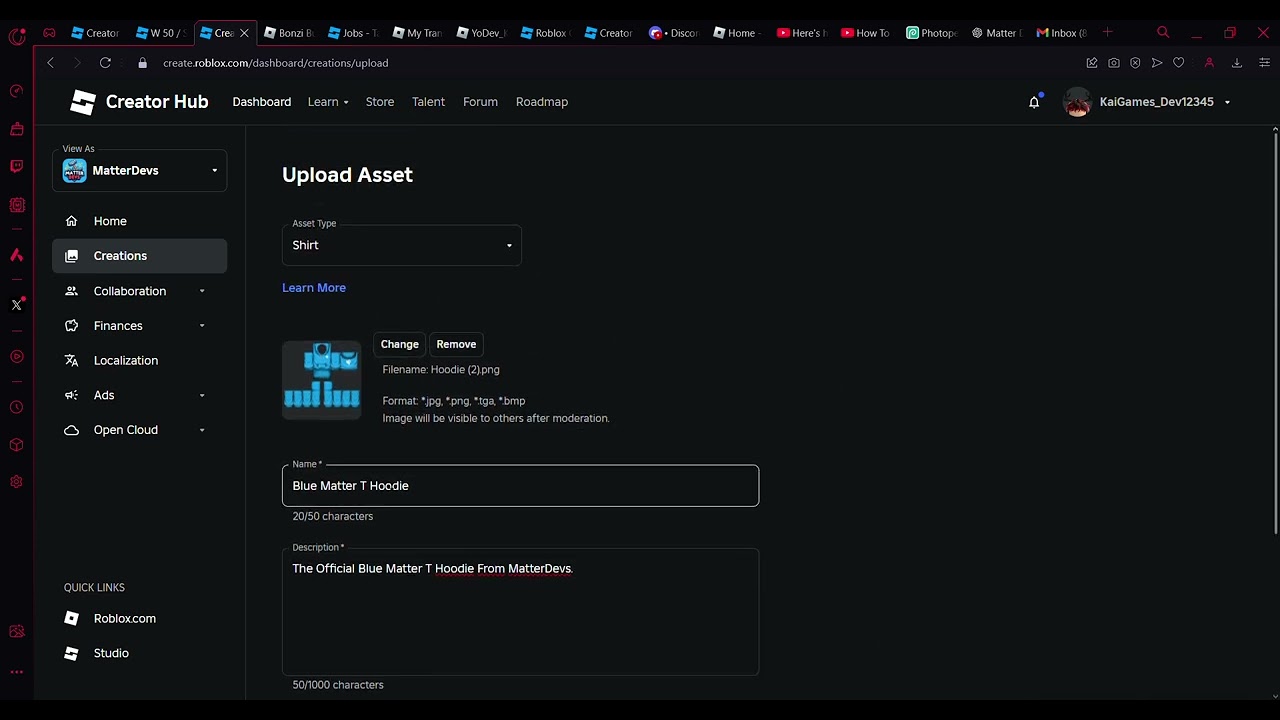Switch to the My Transactions tab
The height and width of the screenshot is (720, 1280).
coord(418,33)
